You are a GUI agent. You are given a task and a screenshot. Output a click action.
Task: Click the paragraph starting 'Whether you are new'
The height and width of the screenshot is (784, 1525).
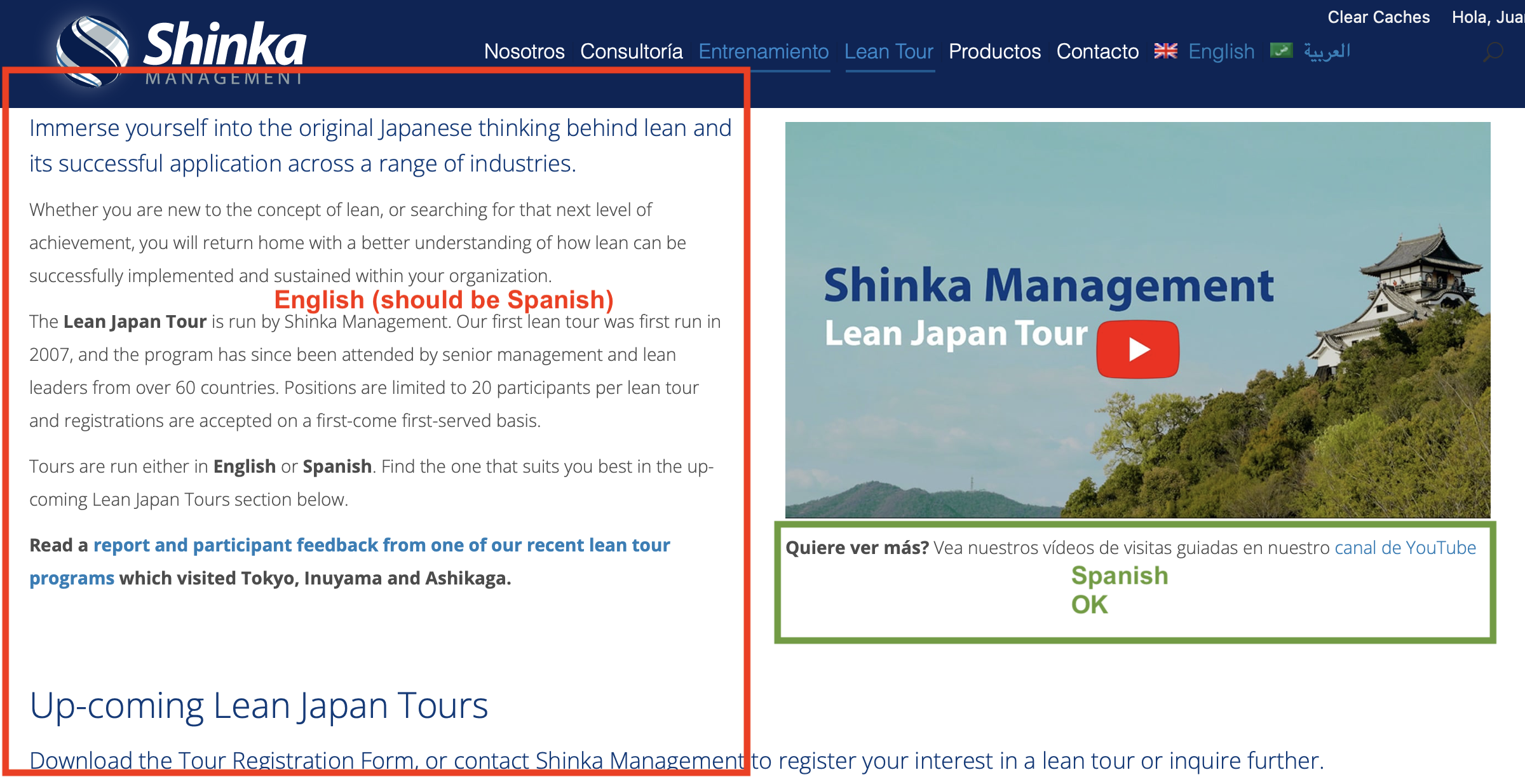tap(358, 243)
